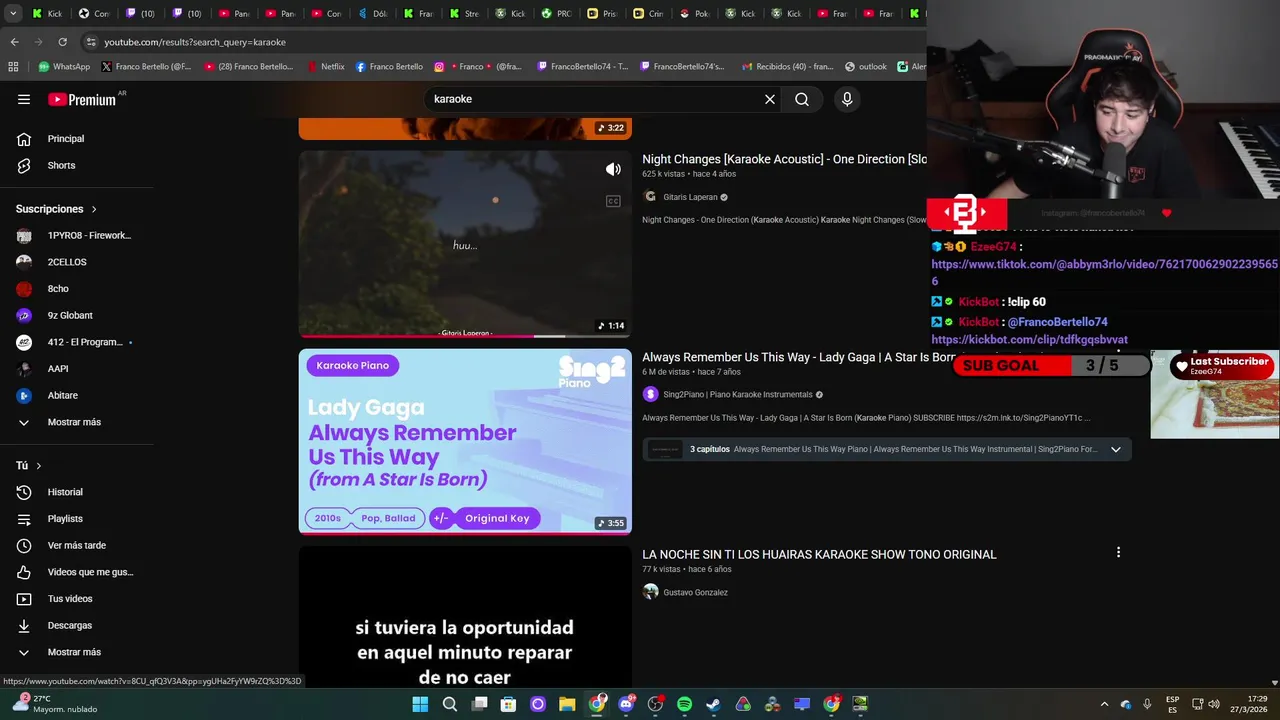1280x720 pixels.
Task: Open Night Changes Karaoke Acoustic video title
Action: pyautogui.click(x=784, y=159)
